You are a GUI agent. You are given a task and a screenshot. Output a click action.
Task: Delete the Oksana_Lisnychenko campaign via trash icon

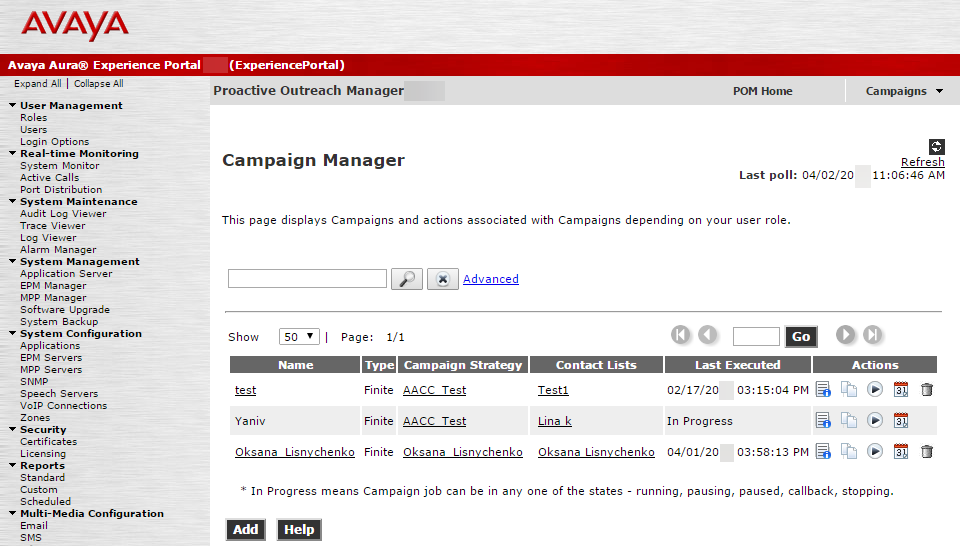927,452
